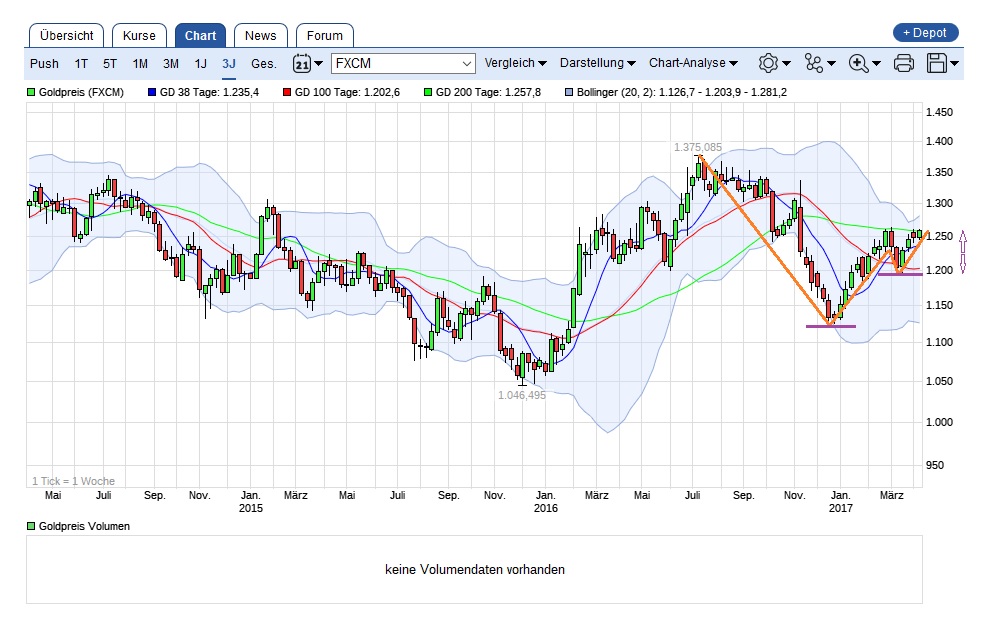Click the save chart icon
This screenshot has width=1008, height=630.
tap(934, 63)
